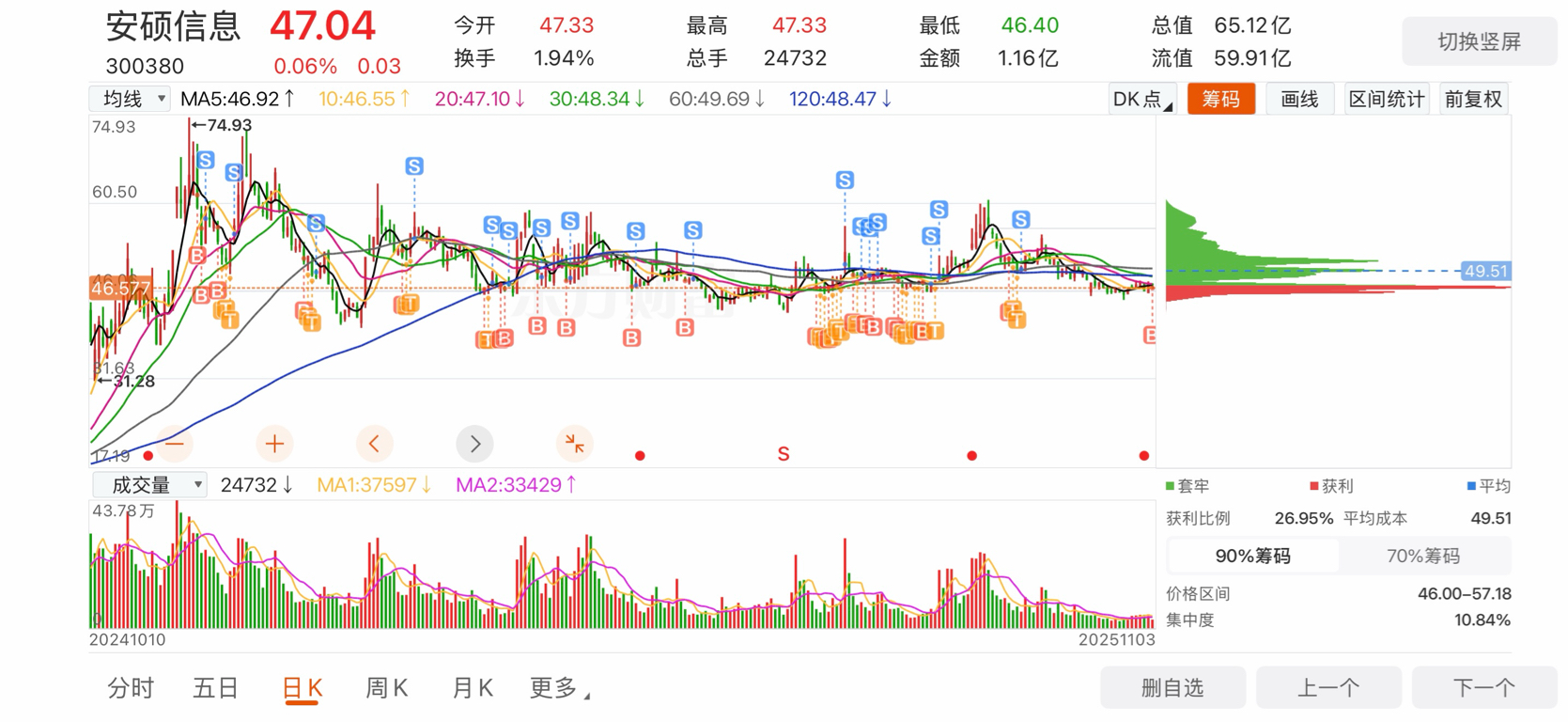Switch to 月K tab
This screenshot has width=1568, height=722.
point(473,688)
